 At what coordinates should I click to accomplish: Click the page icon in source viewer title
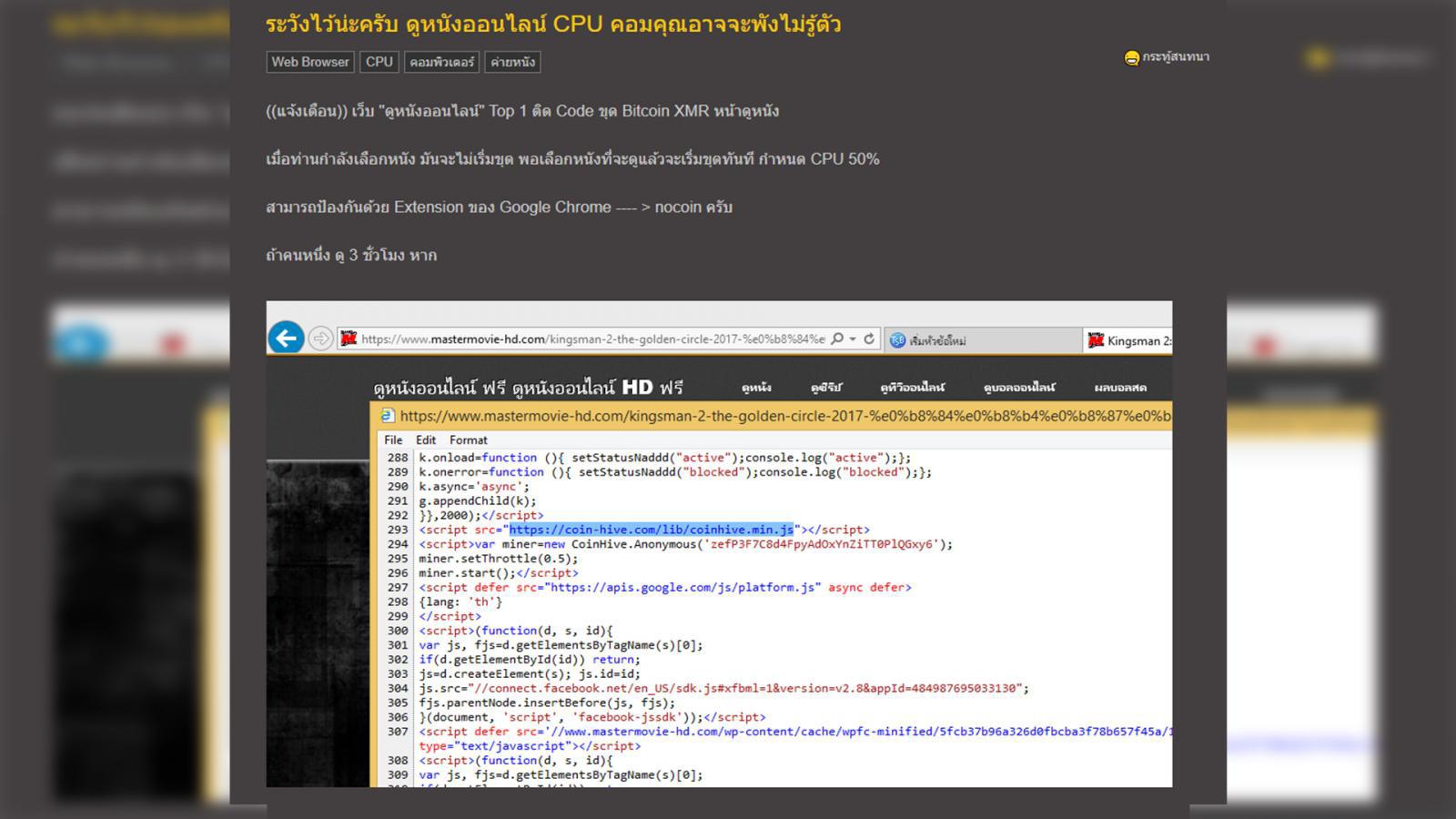(x=387, y=416)
